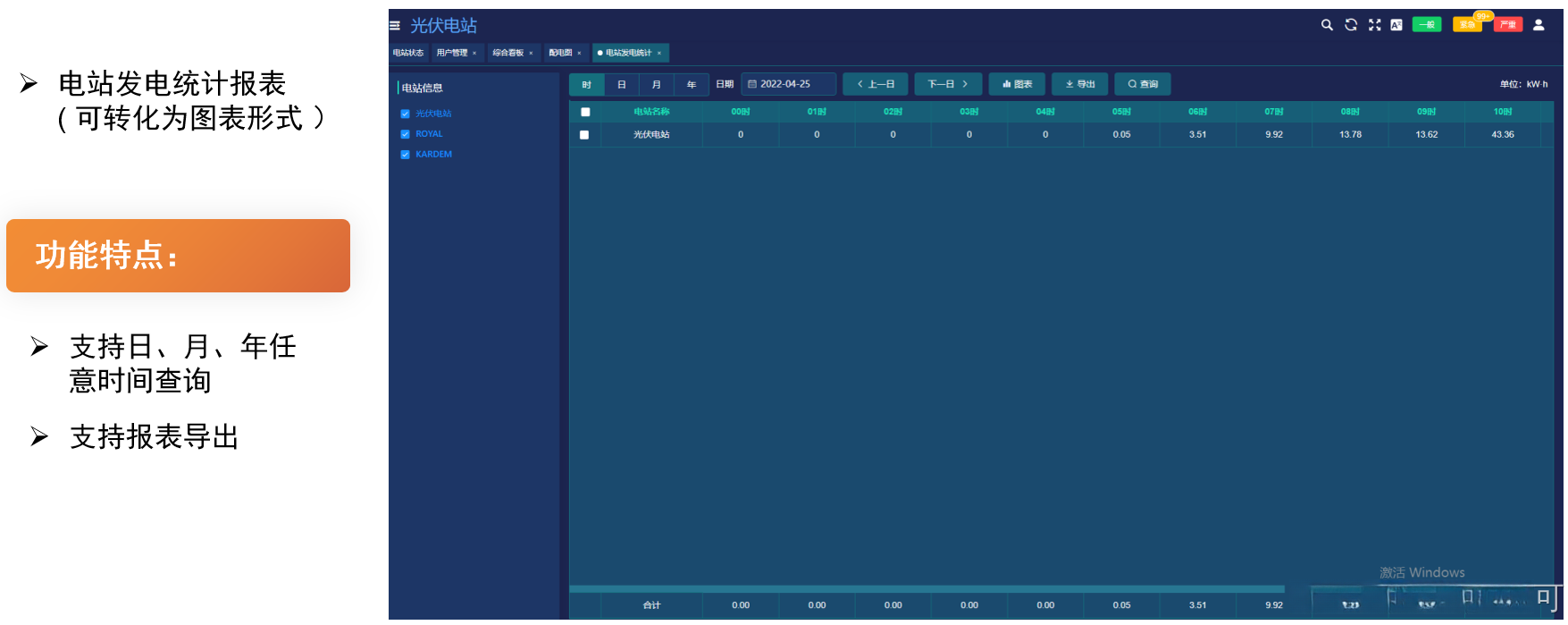Click the 13.78 value cell
Screen dimensions: 1568x625
coord(1350,135)
